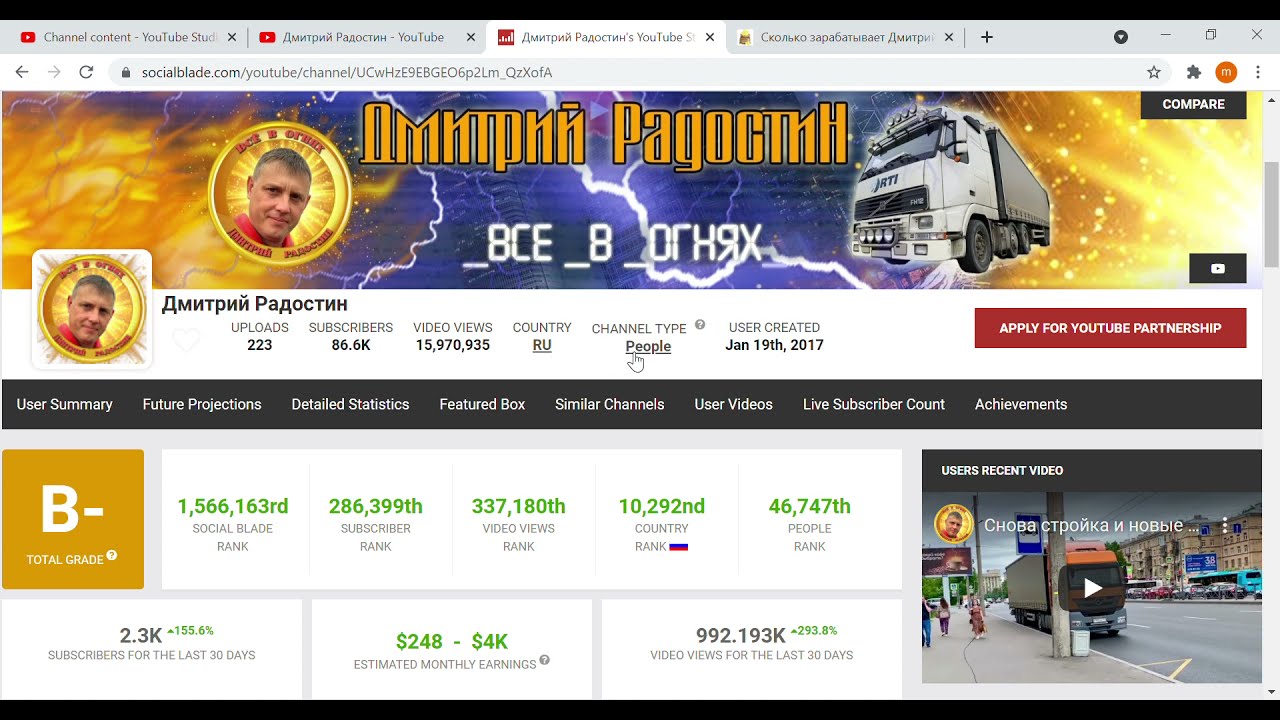Open the Future Projections menu item

(x=202, y=404)
